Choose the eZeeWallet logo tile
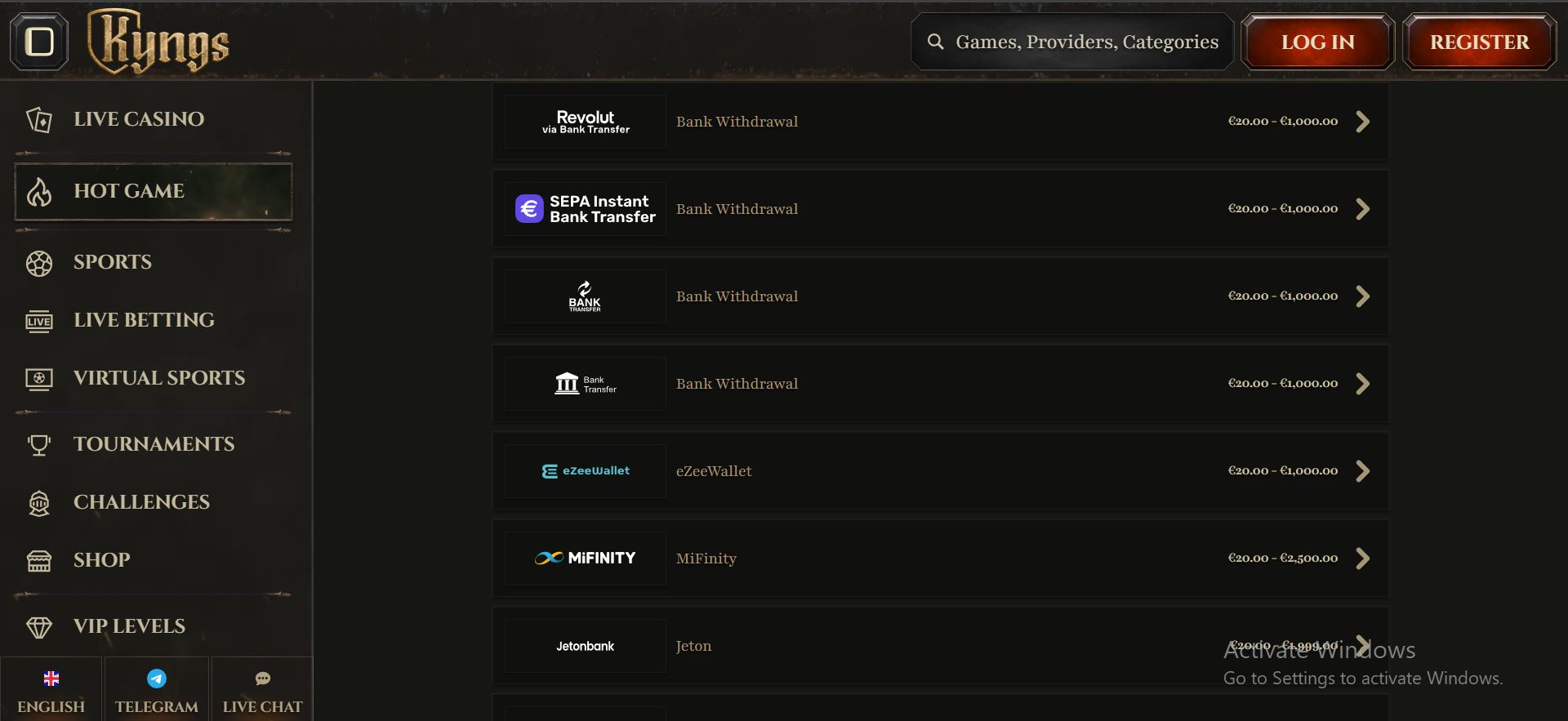 pos(586,471)
